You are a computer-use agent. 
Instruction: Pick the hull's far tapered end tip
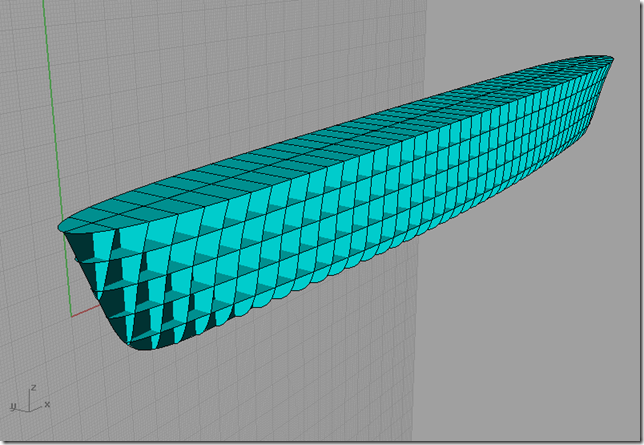tap(608, 60)
